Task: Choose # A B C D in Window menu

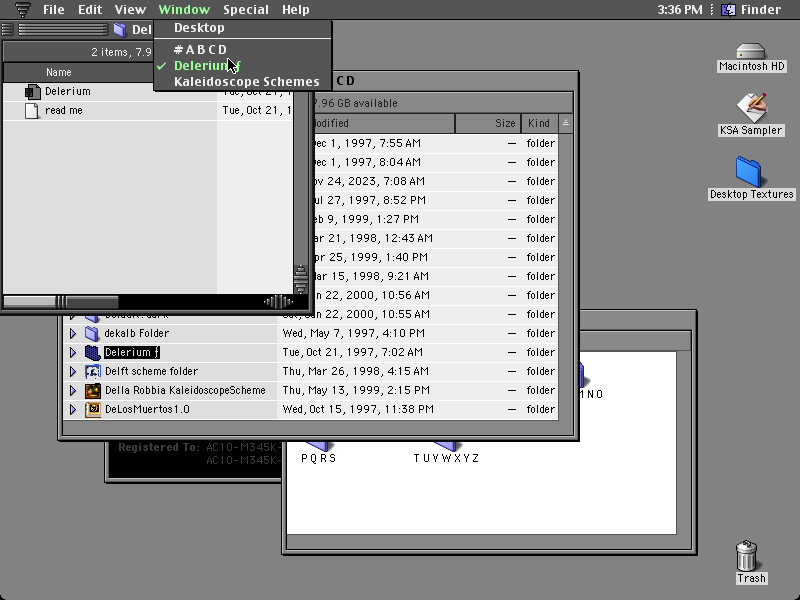Action: [x=243, y=49]
